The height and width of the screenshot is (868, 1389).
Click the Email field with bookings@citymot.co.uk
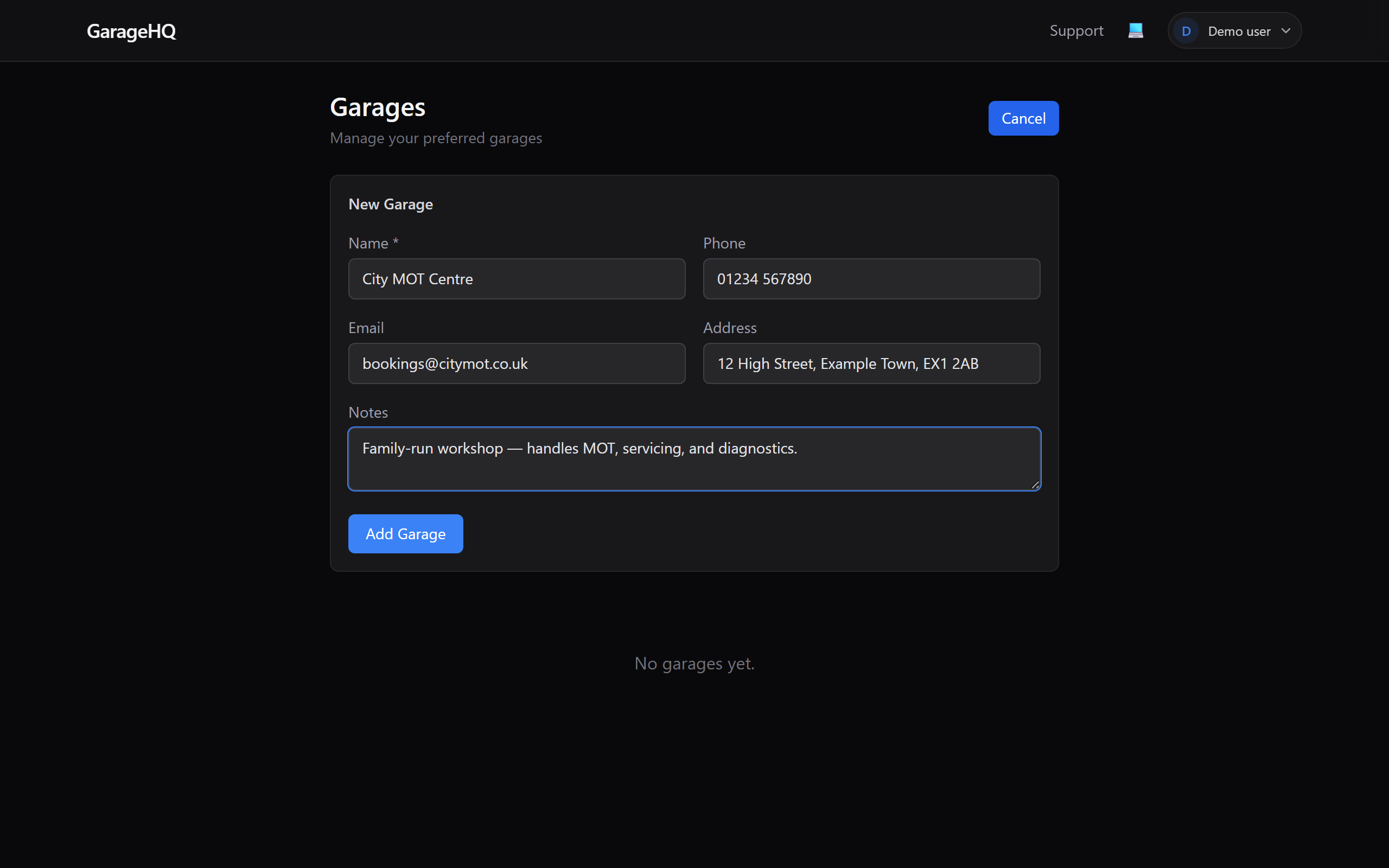tap(516, 363)
